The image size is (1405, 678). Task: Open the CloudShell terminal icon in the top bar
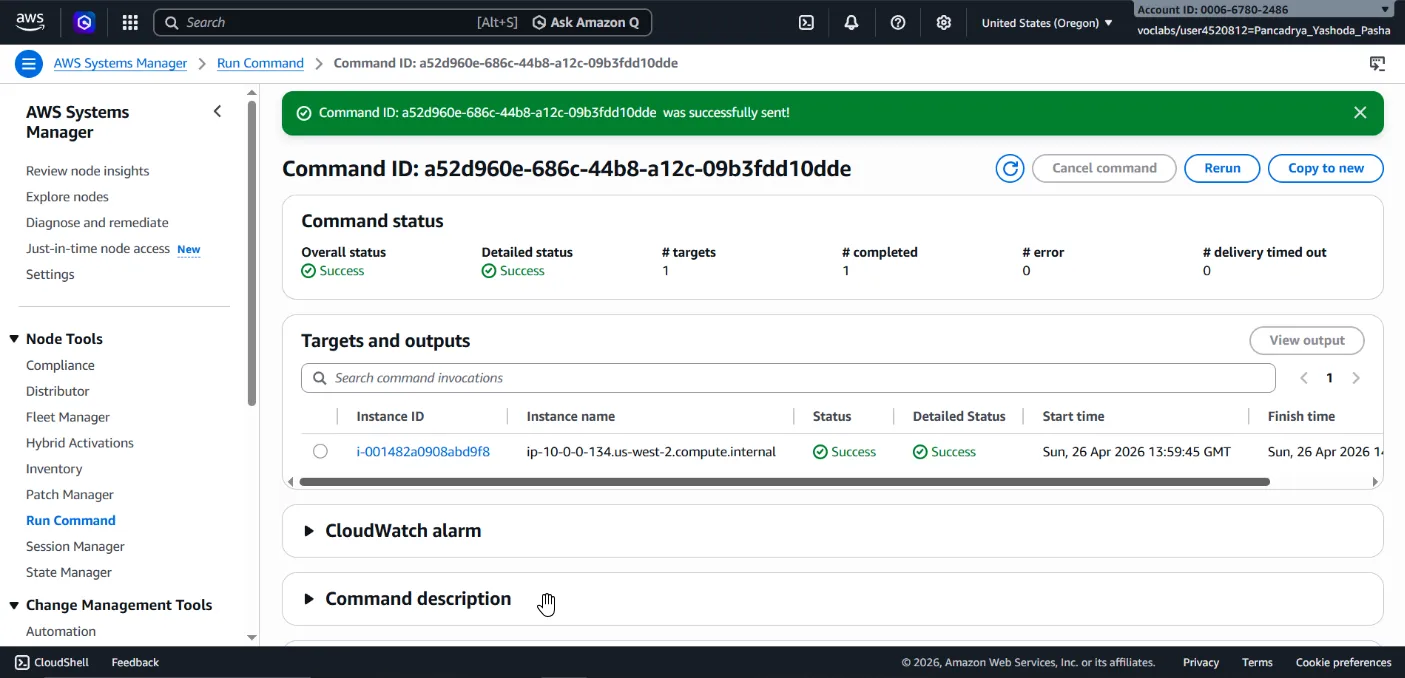click(806, 22)
